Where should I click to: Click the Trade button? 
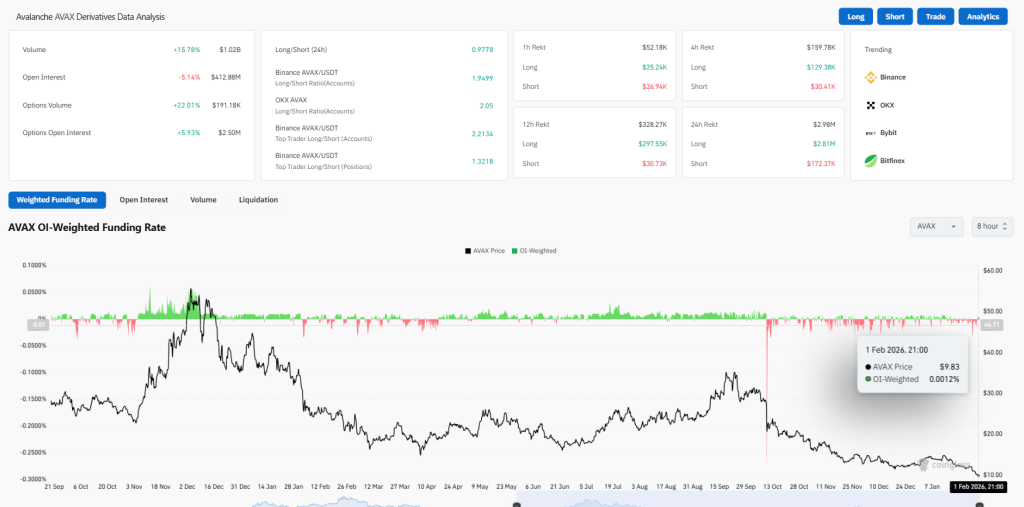click(x=935, y=16)
